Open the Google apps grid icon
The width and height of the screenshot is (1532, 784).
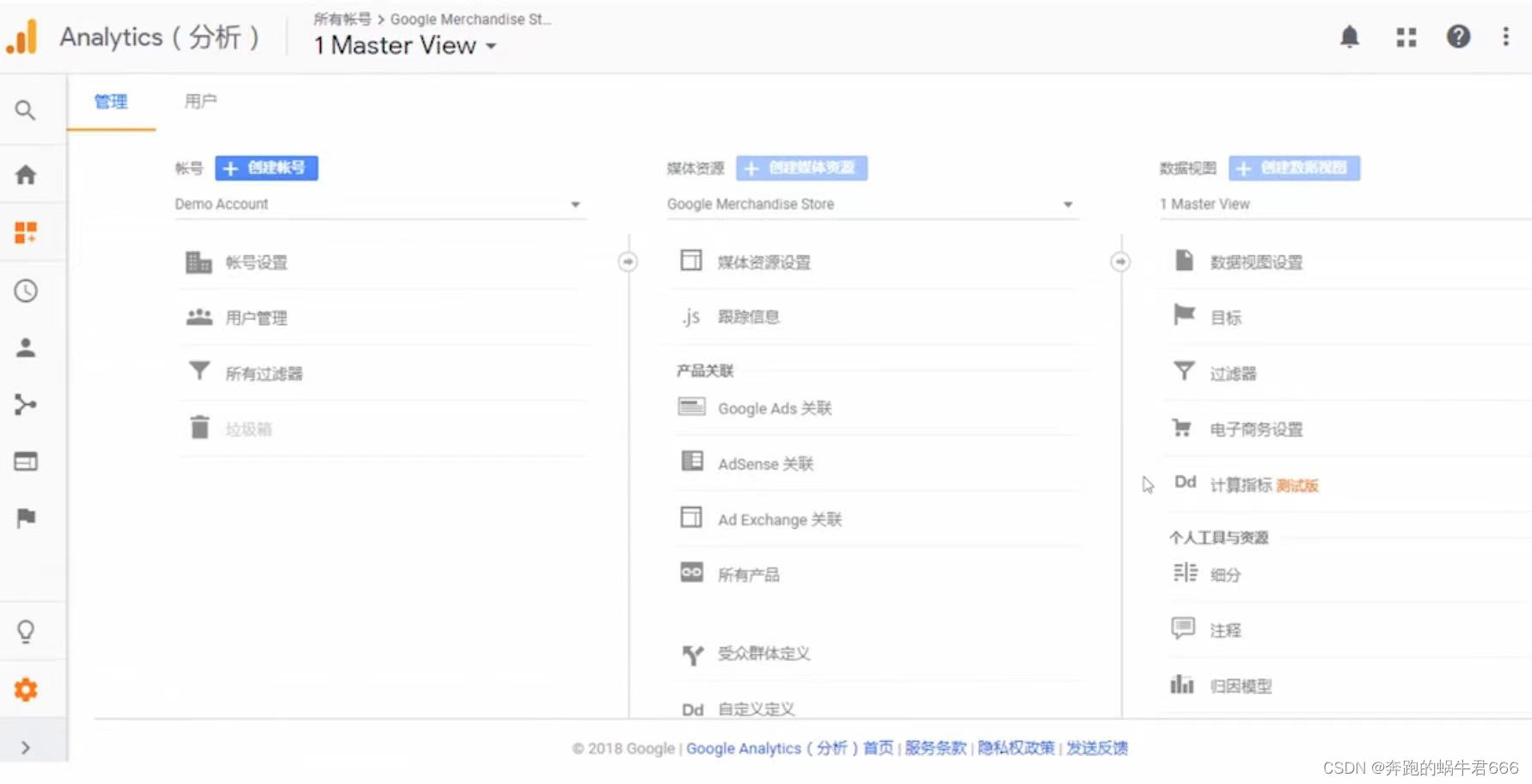tap(1406, 37)
